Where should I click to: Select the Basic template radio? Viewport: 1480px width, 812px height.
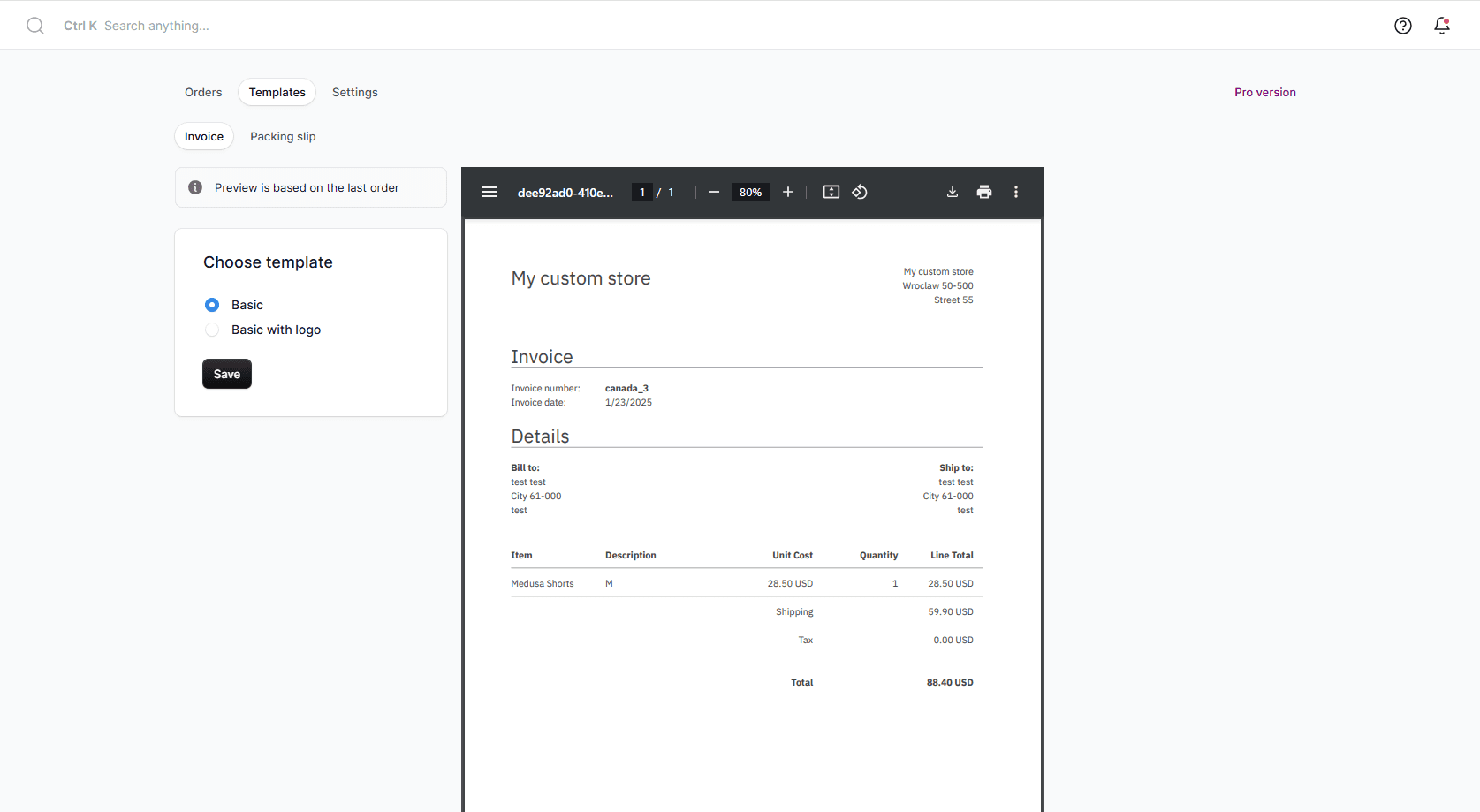click(x=212, y=305)
